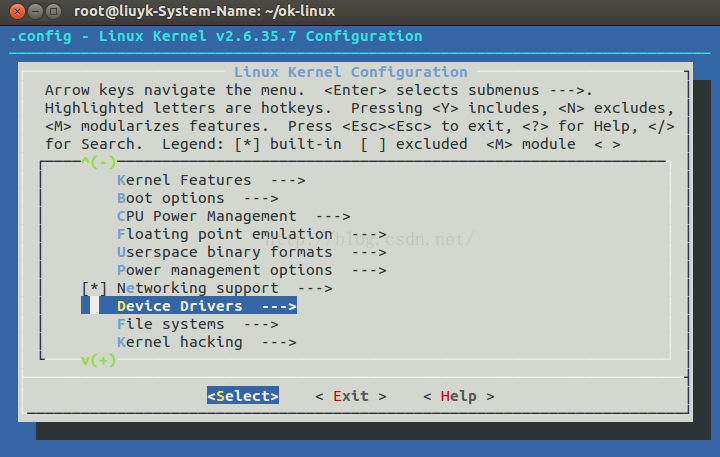Click the terminal title root@liuyk-System-Name
This screenshot has width=720, height=457.
[204, 11]
